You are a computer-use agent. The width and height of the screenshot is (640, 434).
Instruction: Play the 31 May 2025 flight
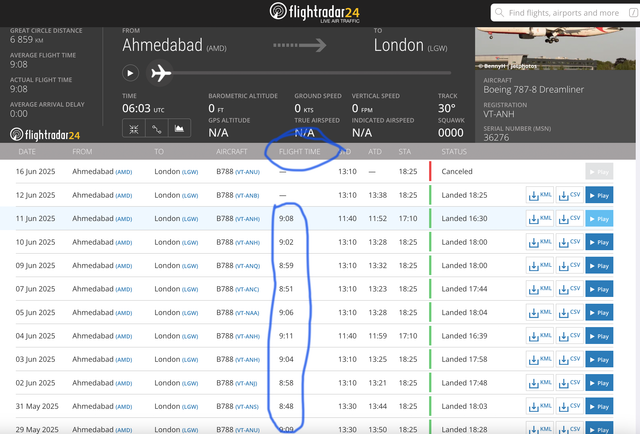[599, 407]
